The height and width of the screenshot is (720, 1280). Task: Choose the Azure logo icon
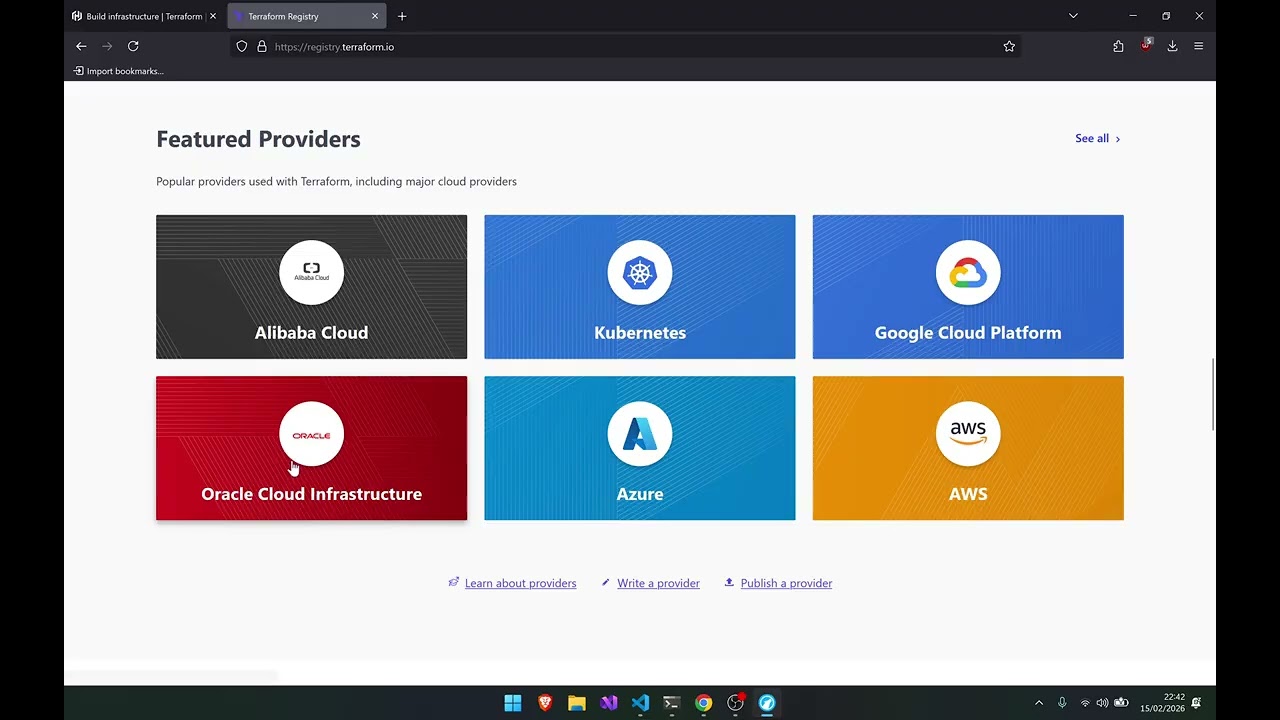tap(640, 434)
